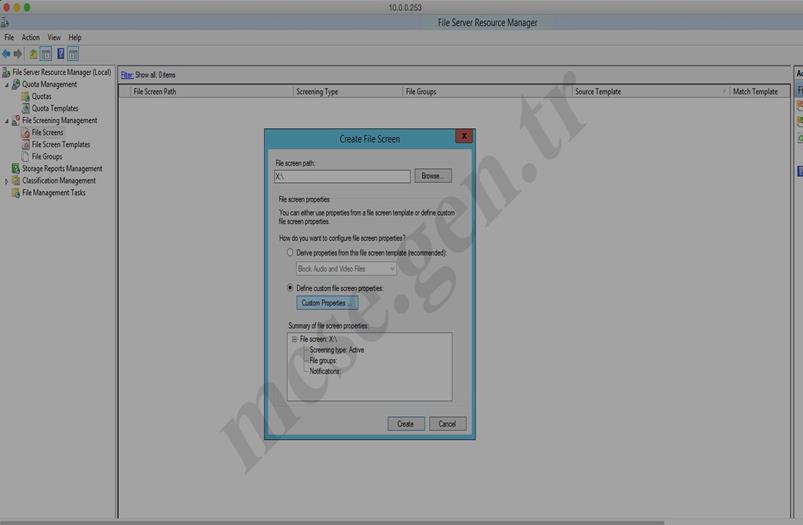Click the Forward arrow toolbar icon
This screenshot has height=525, width=803.
coord(18,54)
